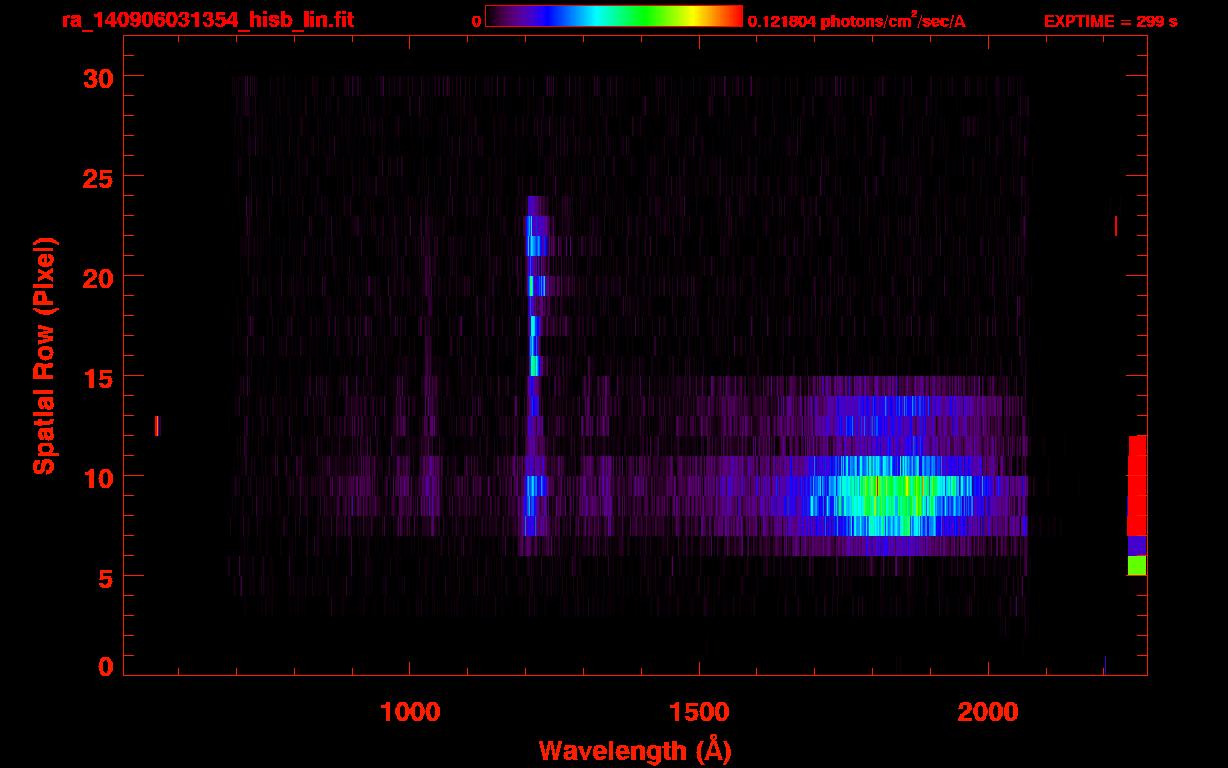Click the 1000 wavelength tick label

411,712
